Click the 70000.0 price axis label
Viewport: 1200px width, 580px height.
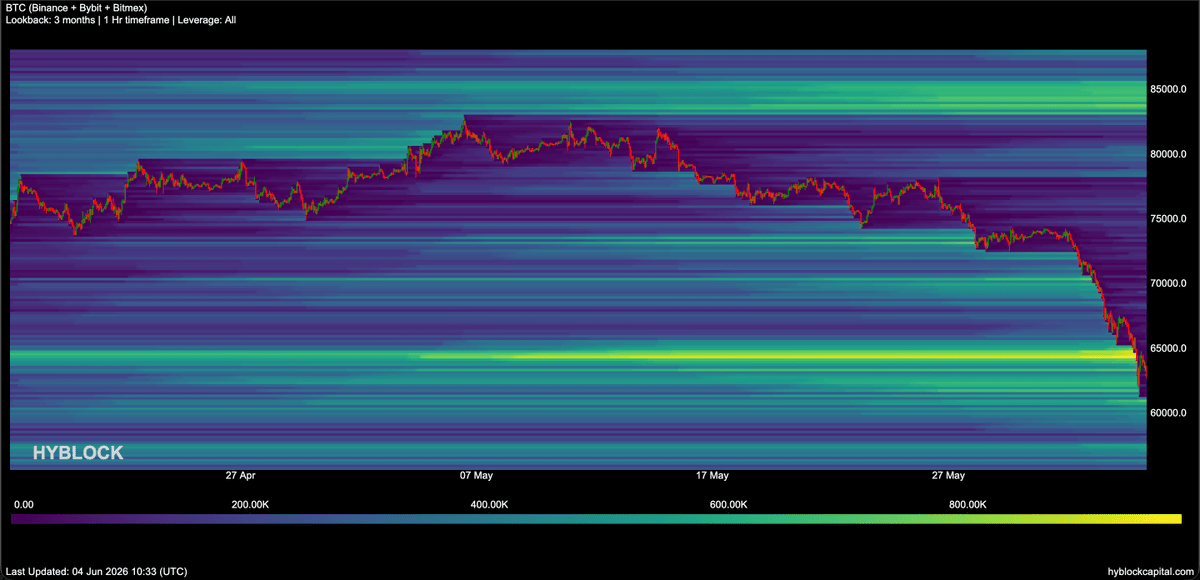click(1168, 284)
